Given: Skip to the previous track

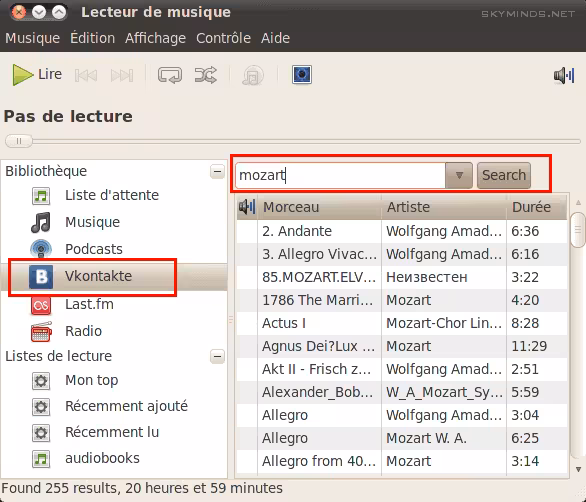Looking at the screenshot, I should (x=86, y=75).
